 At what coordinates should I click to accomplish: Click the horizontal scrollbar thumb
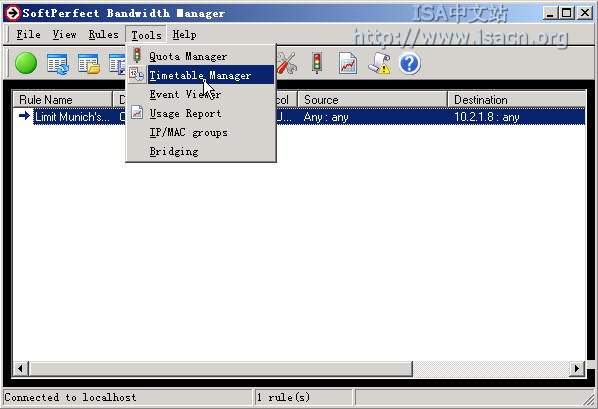coord(220,369)
